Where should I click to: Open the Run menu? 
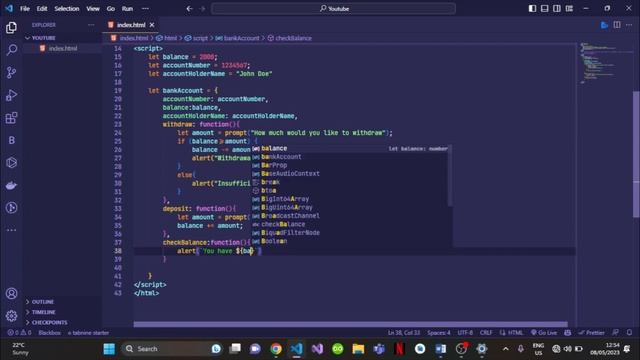point(127,8)
